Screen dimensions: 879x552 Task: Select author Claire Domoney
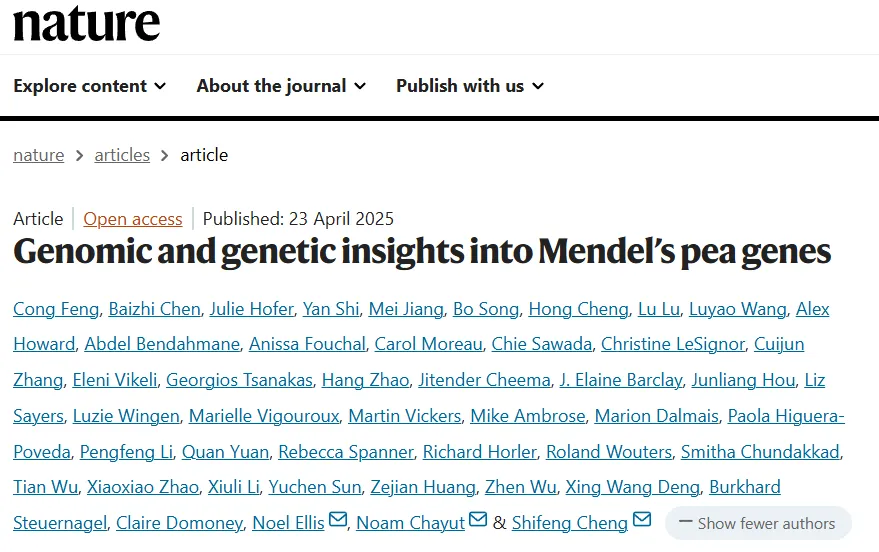pos(179,523)
